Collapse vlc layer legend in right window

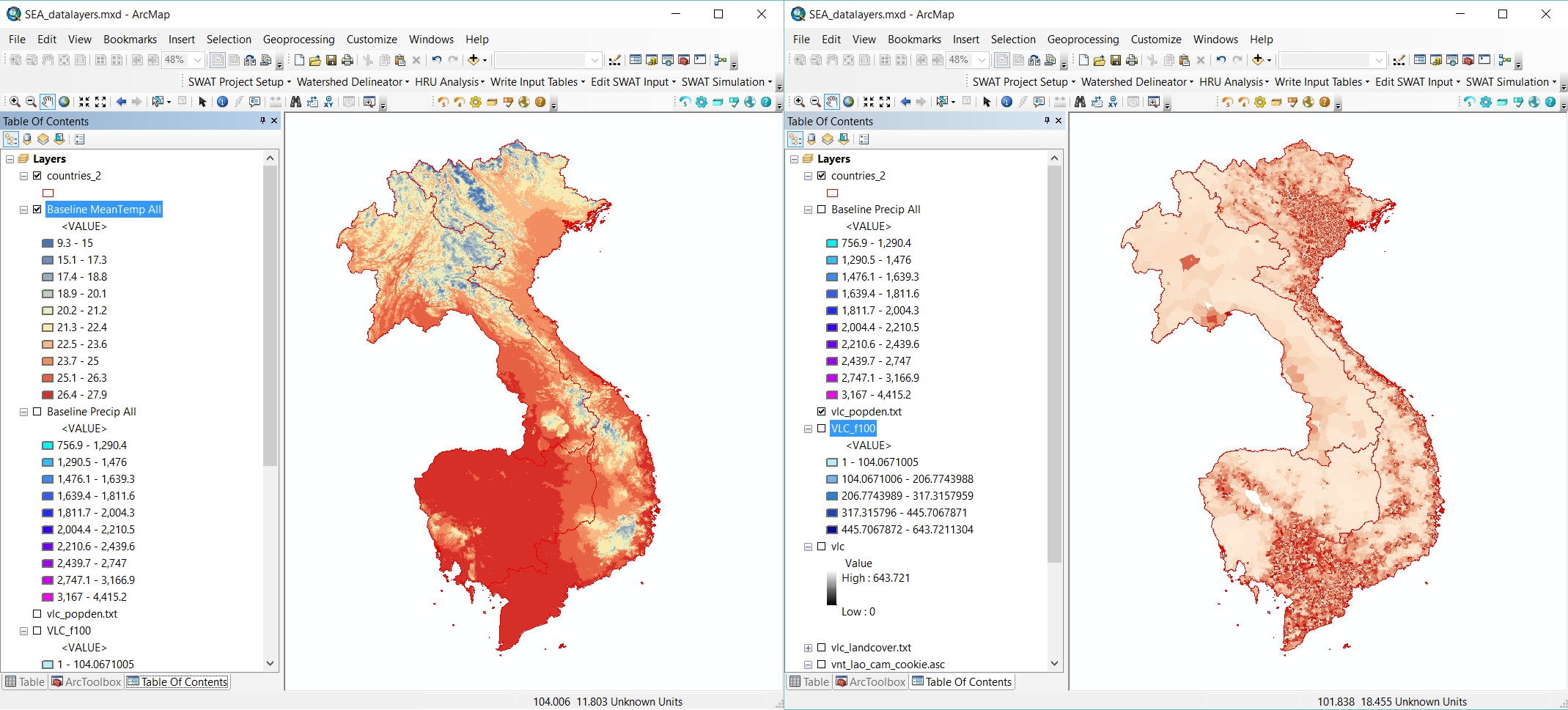(x=808, y=547)
